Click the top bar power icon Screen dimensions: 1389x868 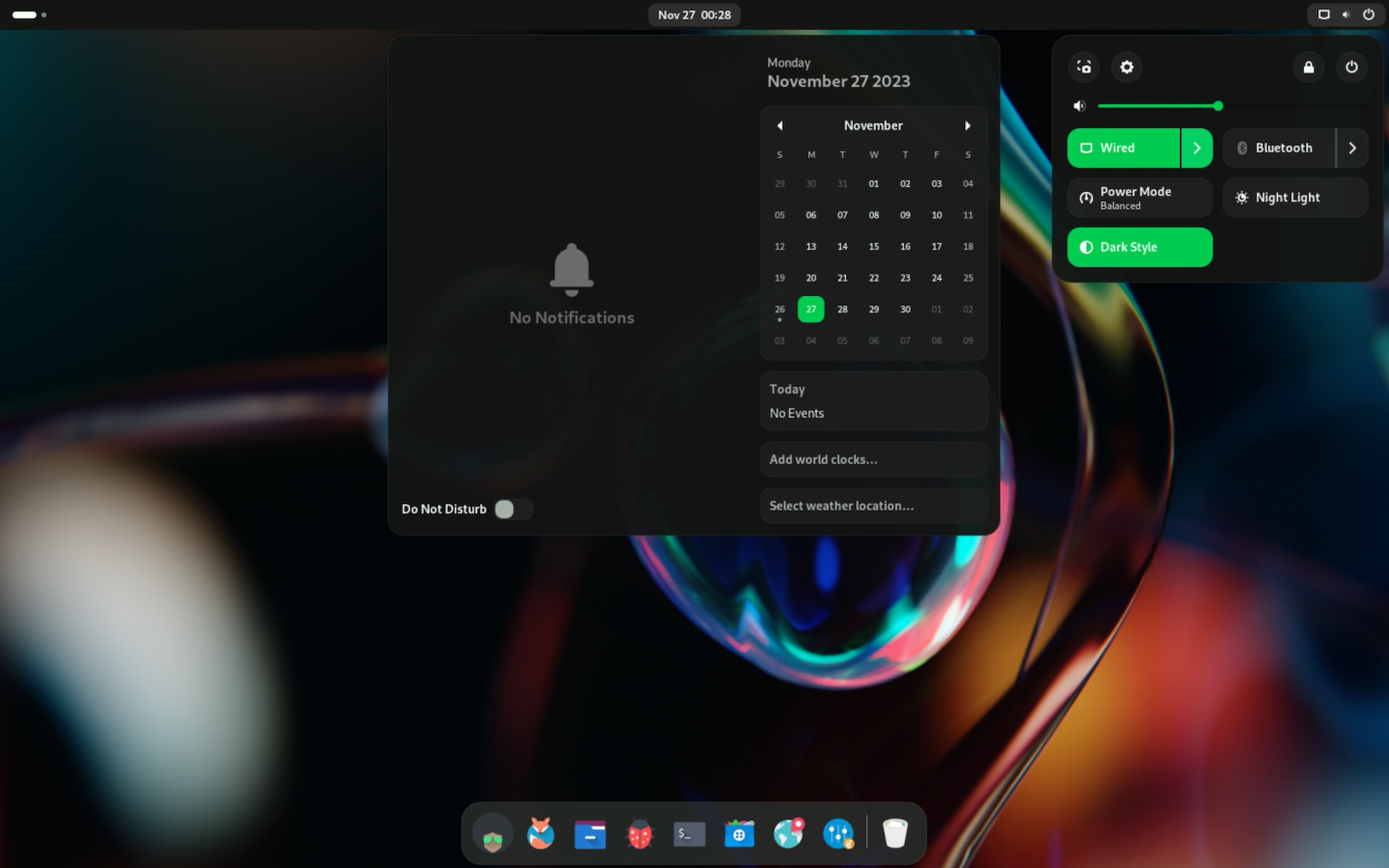(1369, 14)
